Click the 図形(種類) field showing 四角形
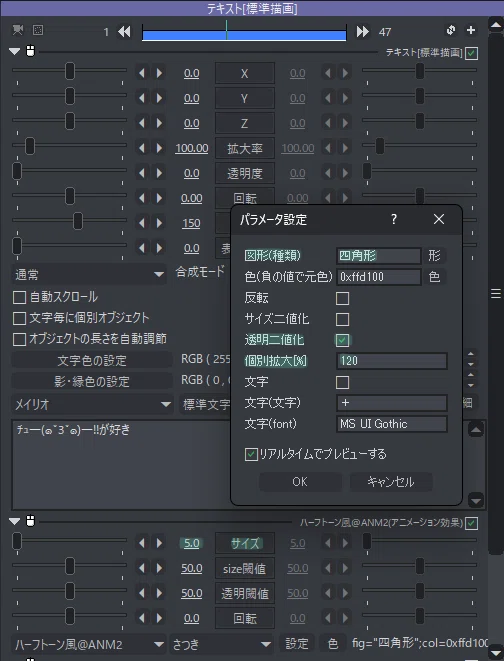This screenshot has width=504, height=661. pyautogui.click(x=379, y=255)
